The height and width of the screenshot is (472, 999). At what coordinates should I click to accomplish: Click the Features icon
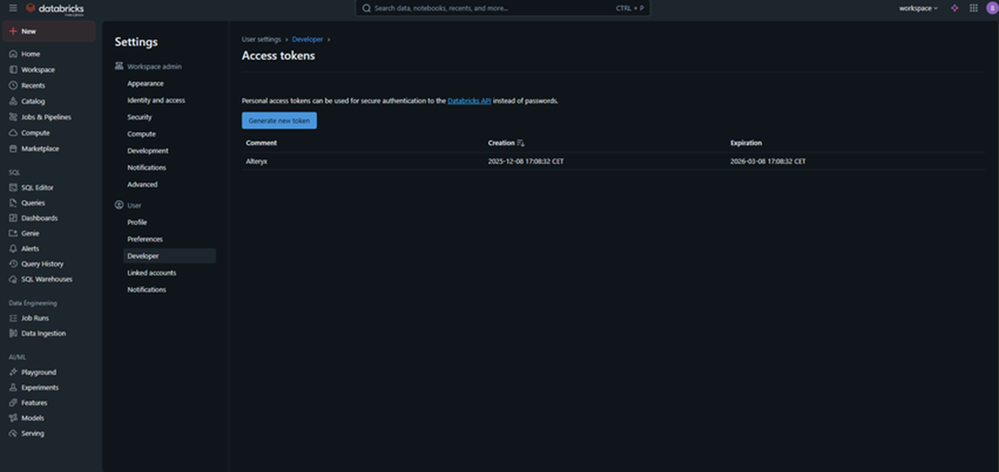(x=13, y=403)
